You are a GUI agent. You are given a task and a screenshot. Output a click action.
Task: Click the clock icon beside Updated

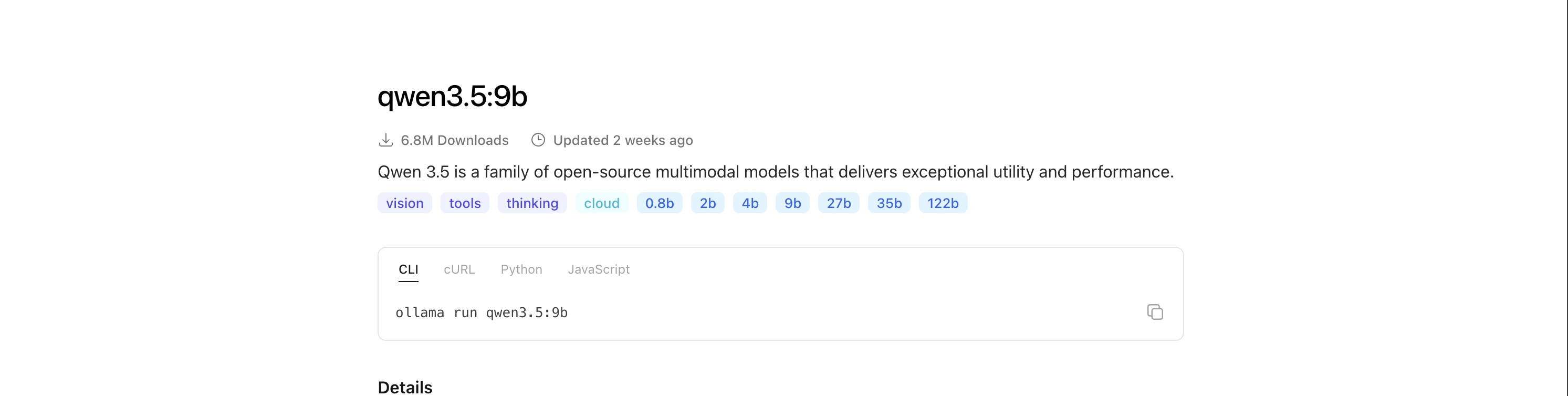click(x=538, y=140)
